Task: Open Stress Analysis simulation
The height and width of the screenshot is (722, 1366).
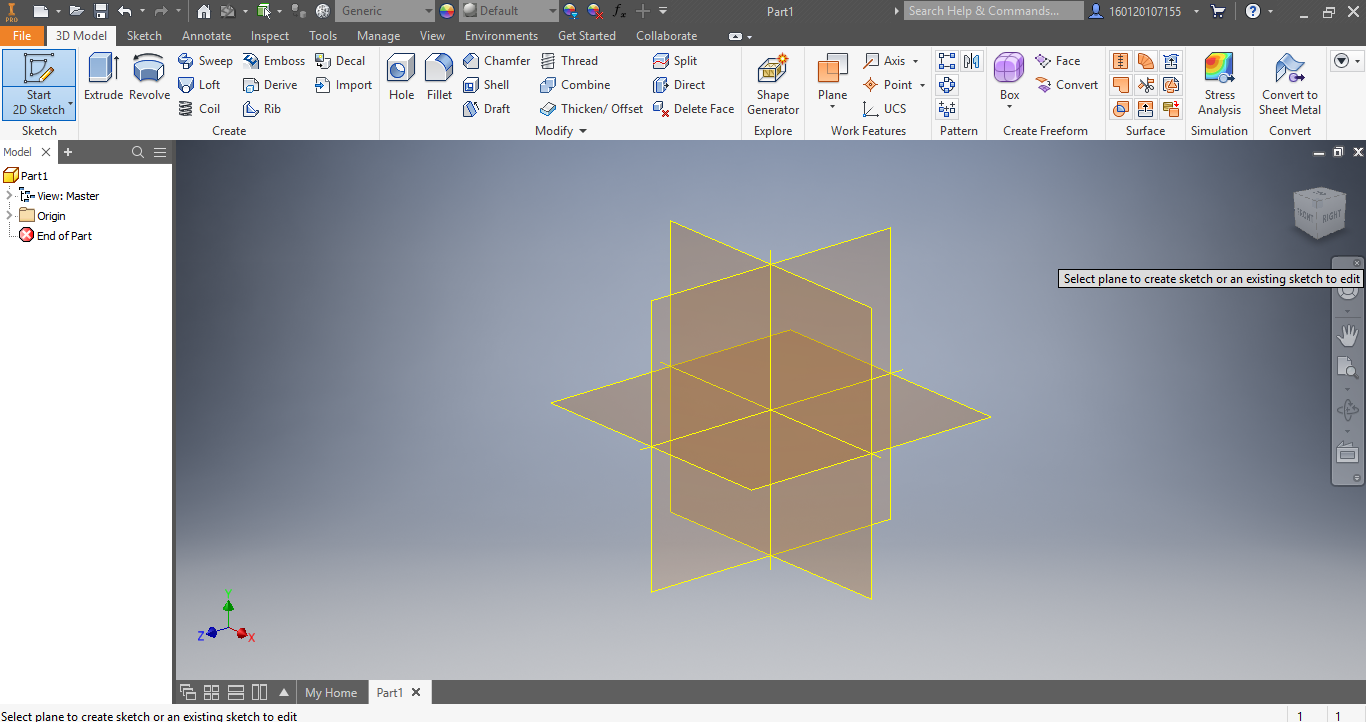Action: tap(1220, 85)
